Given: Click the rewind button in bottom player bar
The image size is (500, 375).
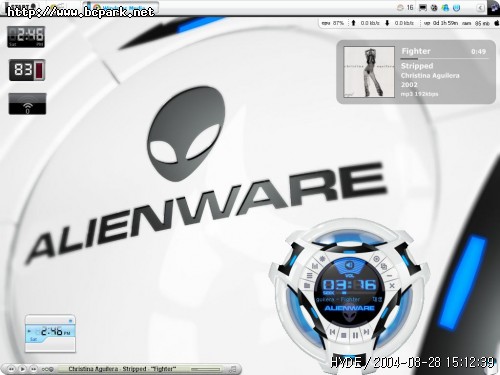Looking at the screenshot, I should tap(11, 369).
